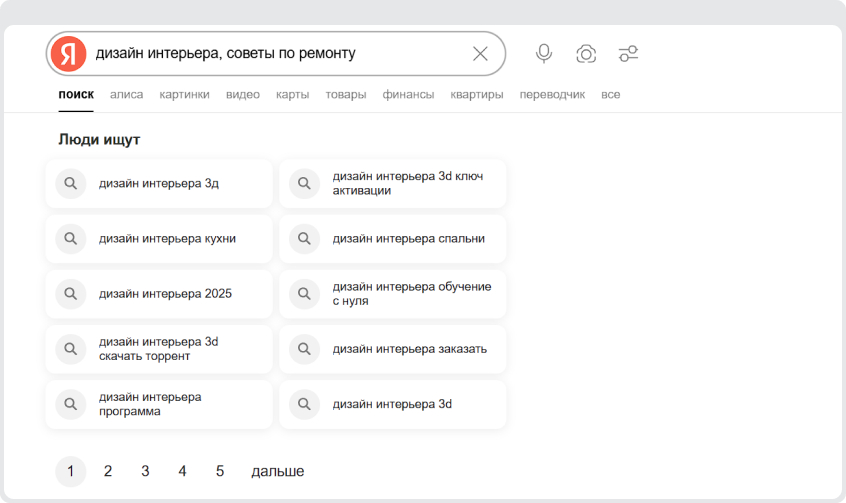Viewport: 846px width, 503px height.
Task: Click magnifier icon beside «3d ключ активации»
Action: [x=304, y=183]
